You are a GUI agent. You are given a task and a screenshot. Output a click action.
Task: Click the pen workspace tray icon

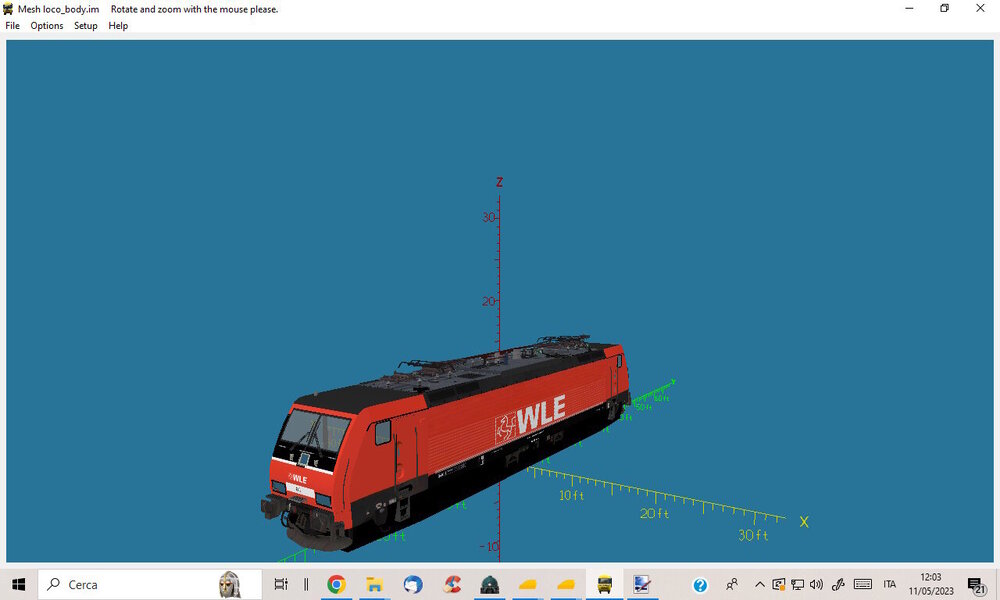[839, 584]
